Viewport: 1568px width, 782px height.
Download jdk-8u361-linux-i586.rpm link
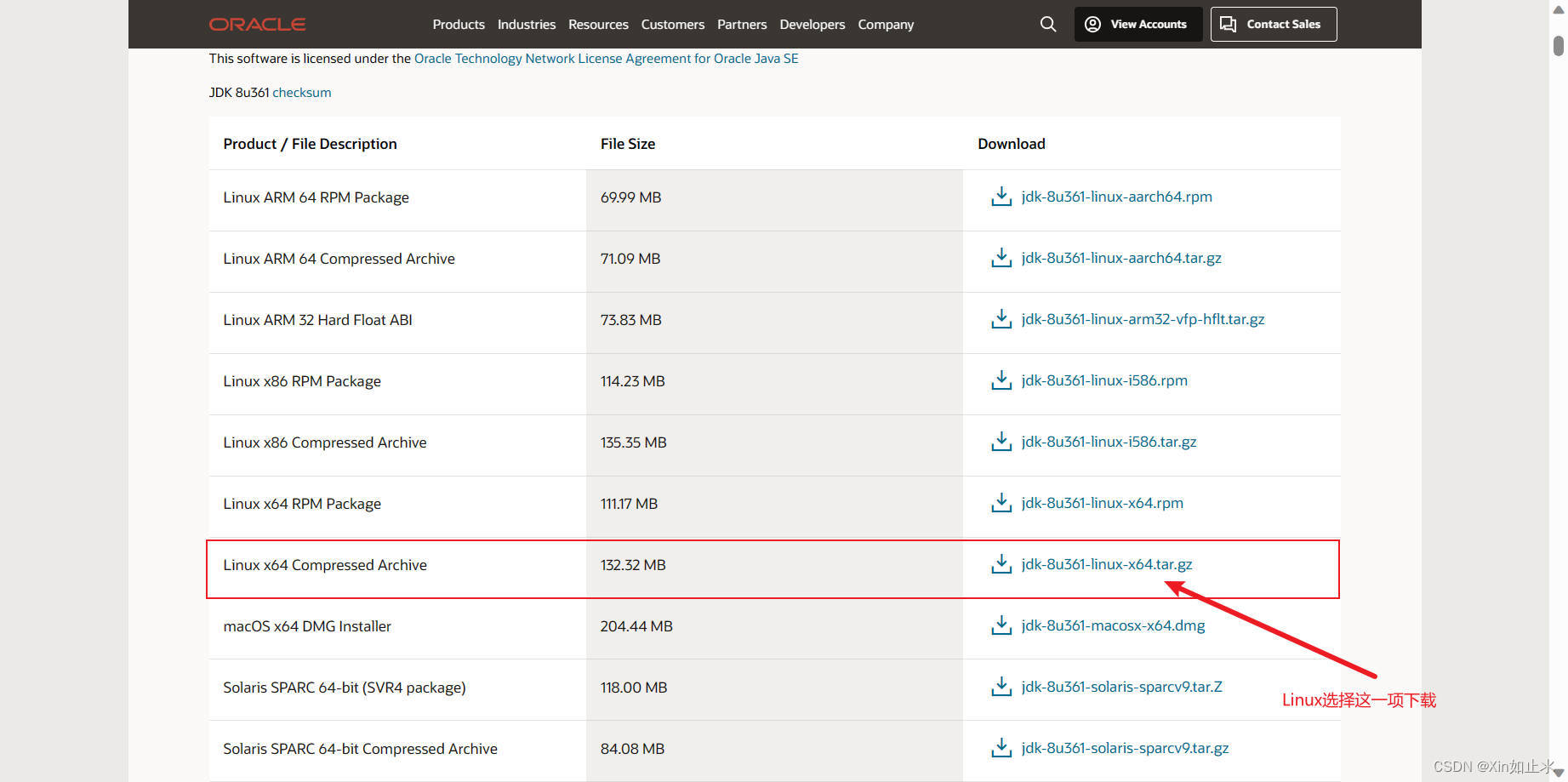point(1104,380)
